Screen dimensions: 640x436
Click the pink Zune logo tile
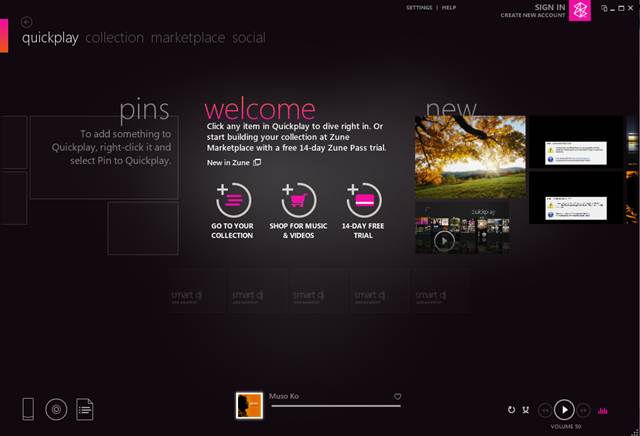coord(580,10)
